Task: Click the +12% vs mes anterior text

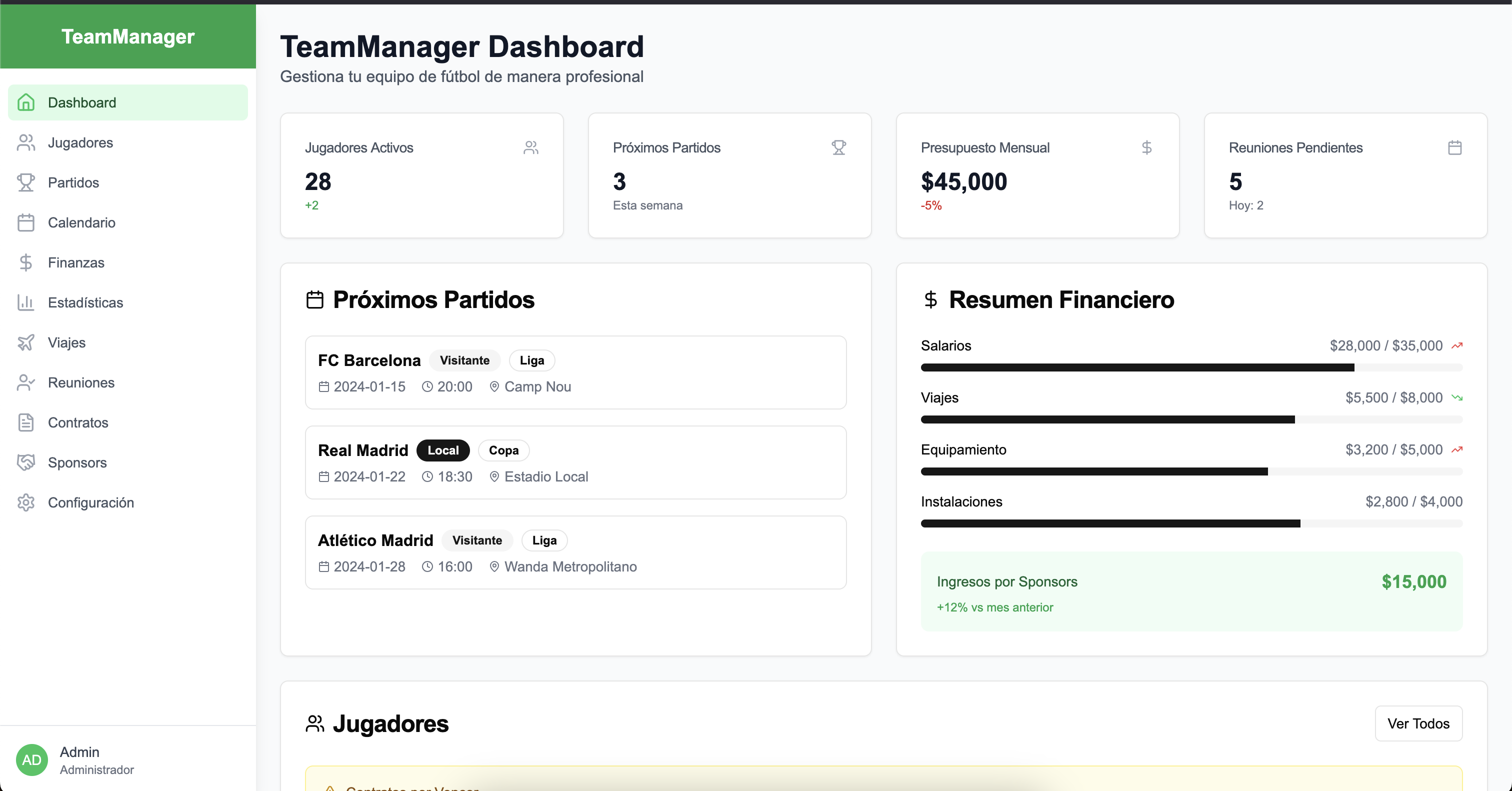Action: 995,607
